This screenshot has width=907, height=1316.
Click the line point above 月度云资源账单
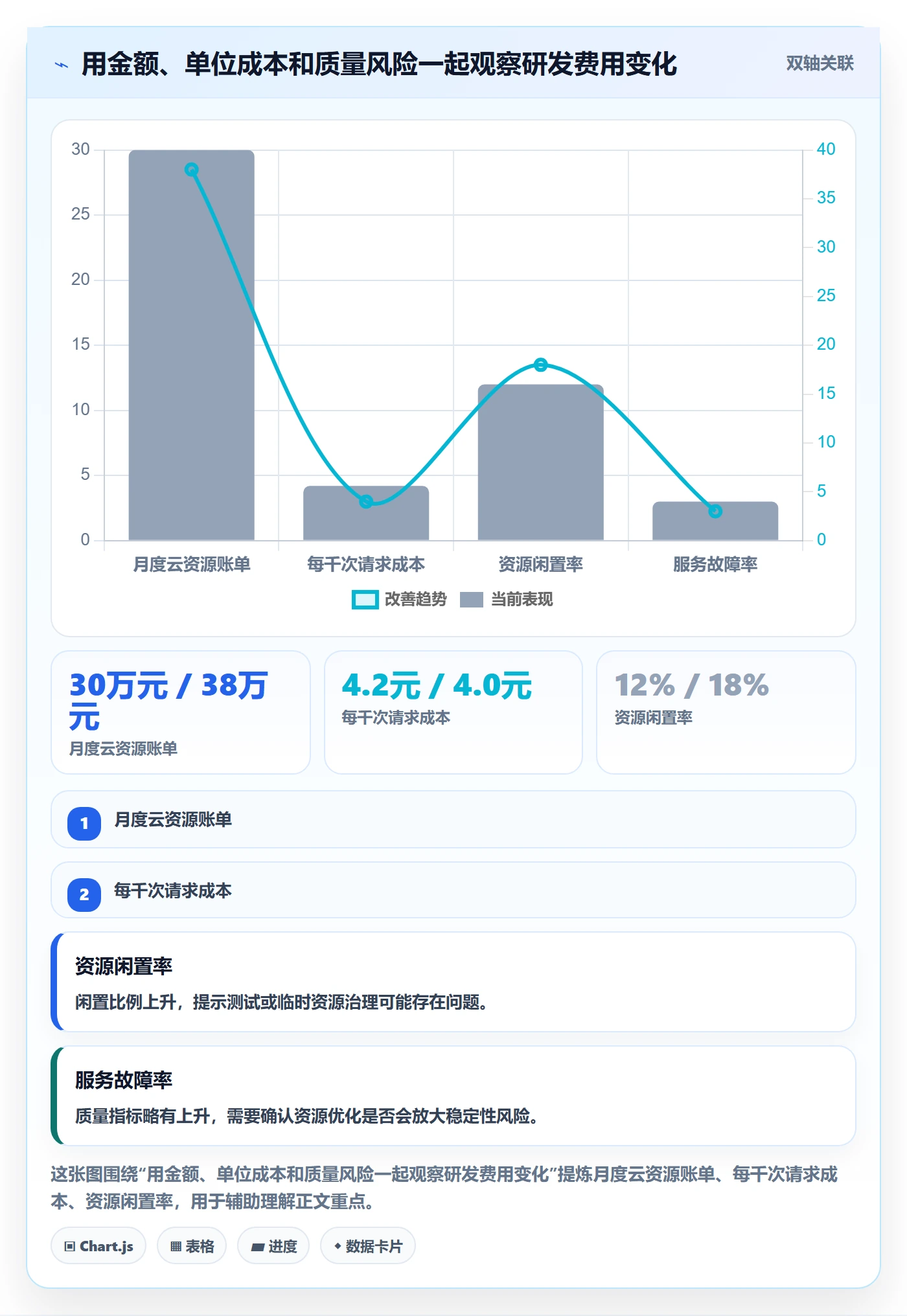[191, 170]
